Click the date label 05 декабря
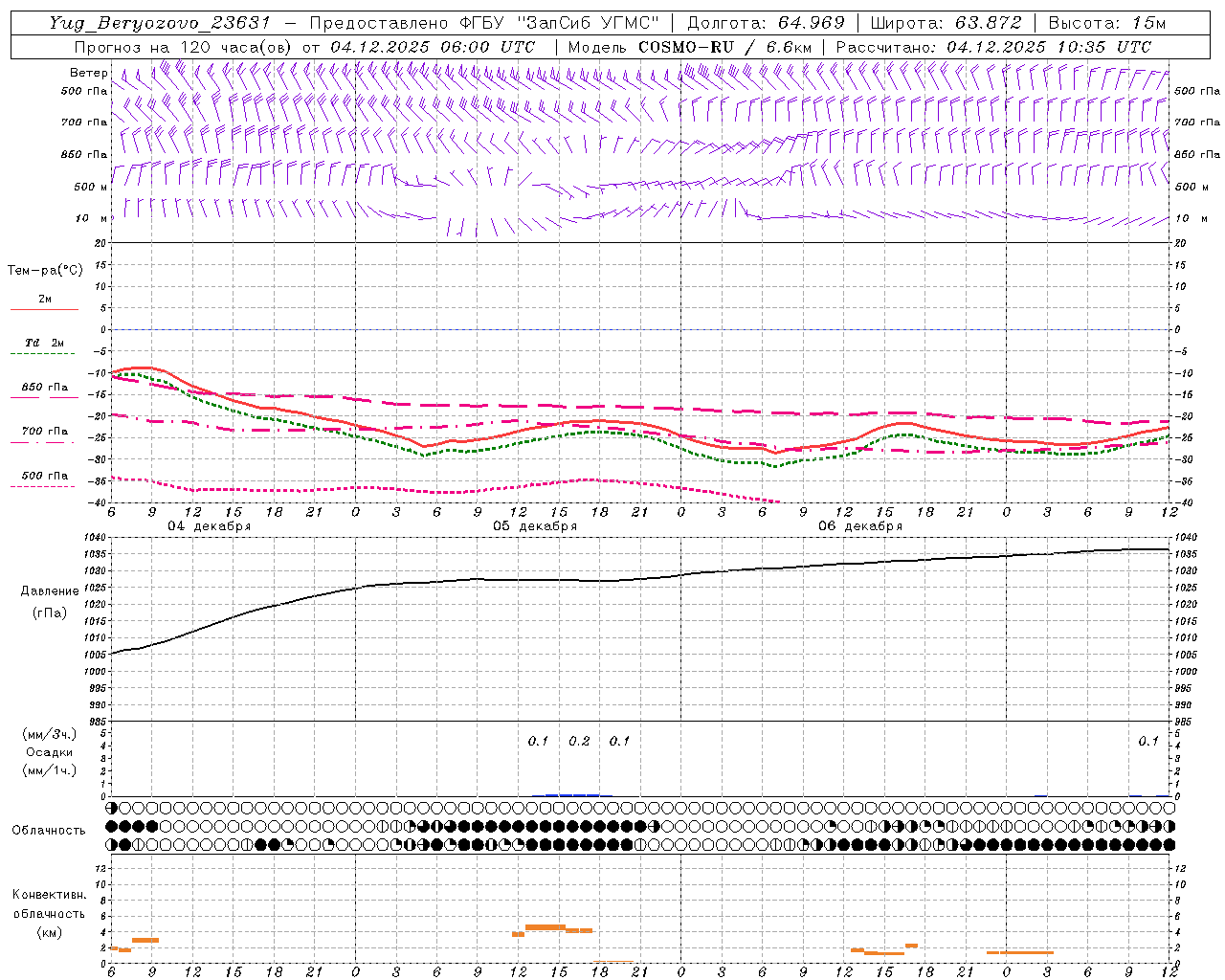1225x980 pixels. tap(535, 526)
